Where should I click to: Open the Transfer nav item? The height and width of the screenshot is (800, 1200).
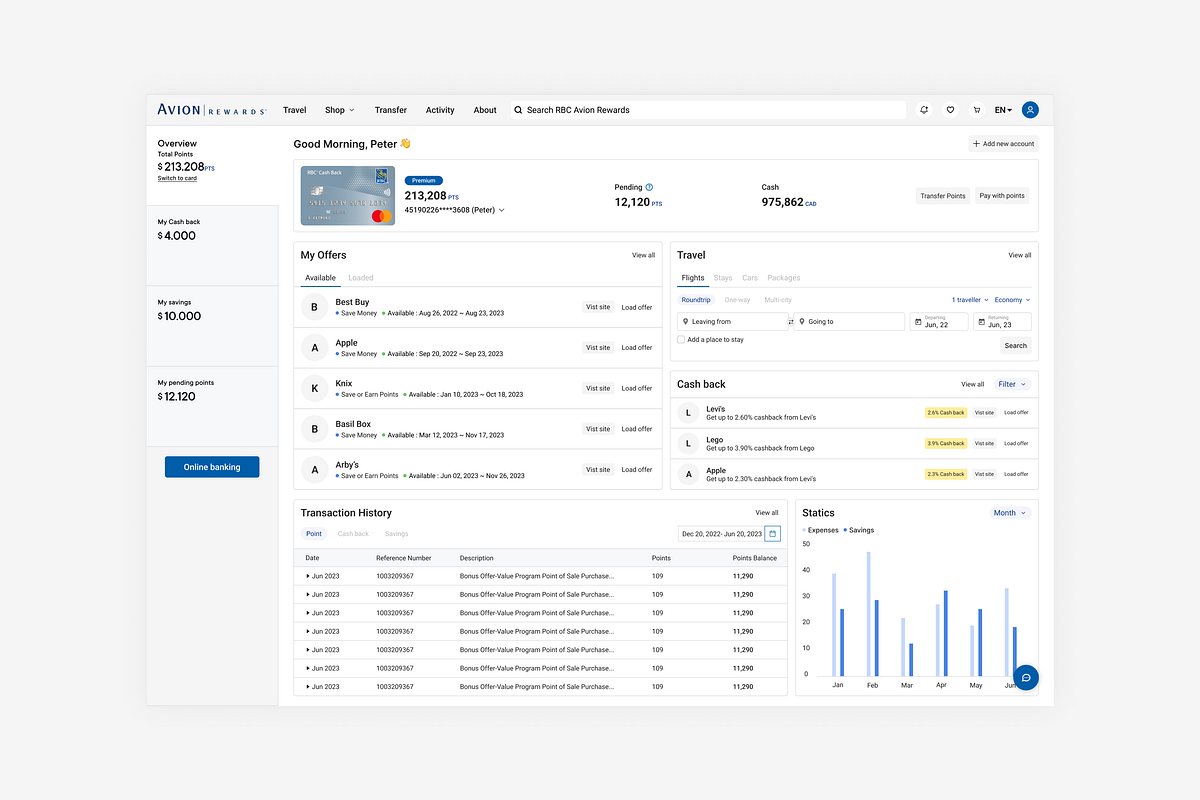tap(391, 110)
